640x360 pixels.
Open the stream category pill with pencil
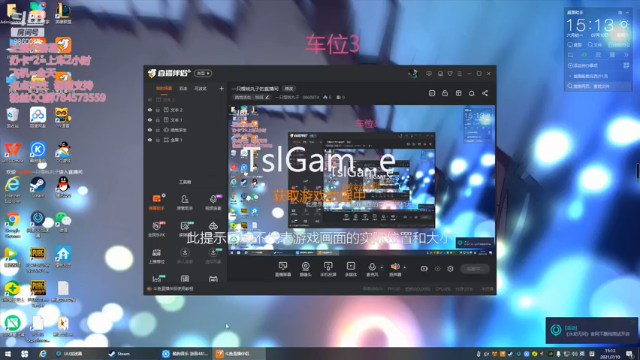[x=251, y=97]
